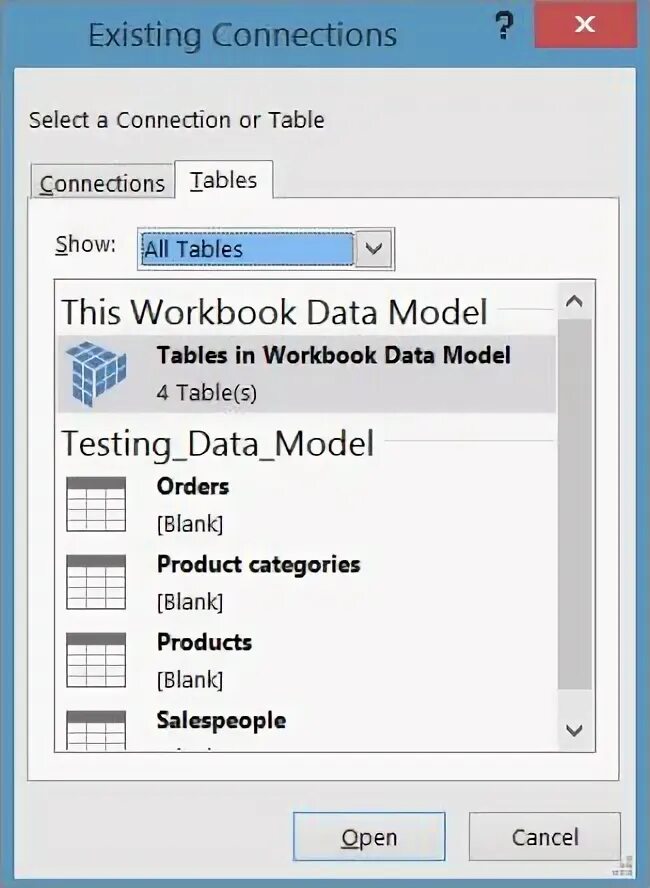Click the Product categories table icon

pyautogui.click(x=96, y=582)
